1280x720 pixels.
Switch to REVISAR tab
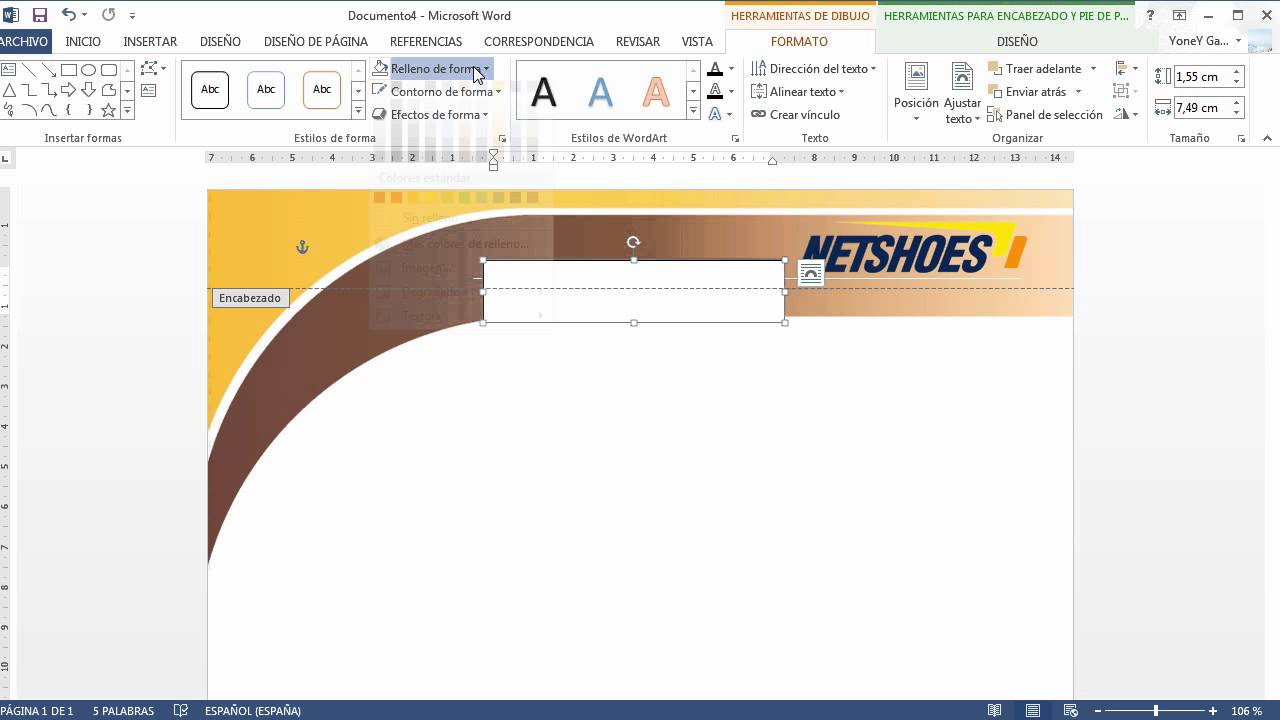(x=638, y=42)
